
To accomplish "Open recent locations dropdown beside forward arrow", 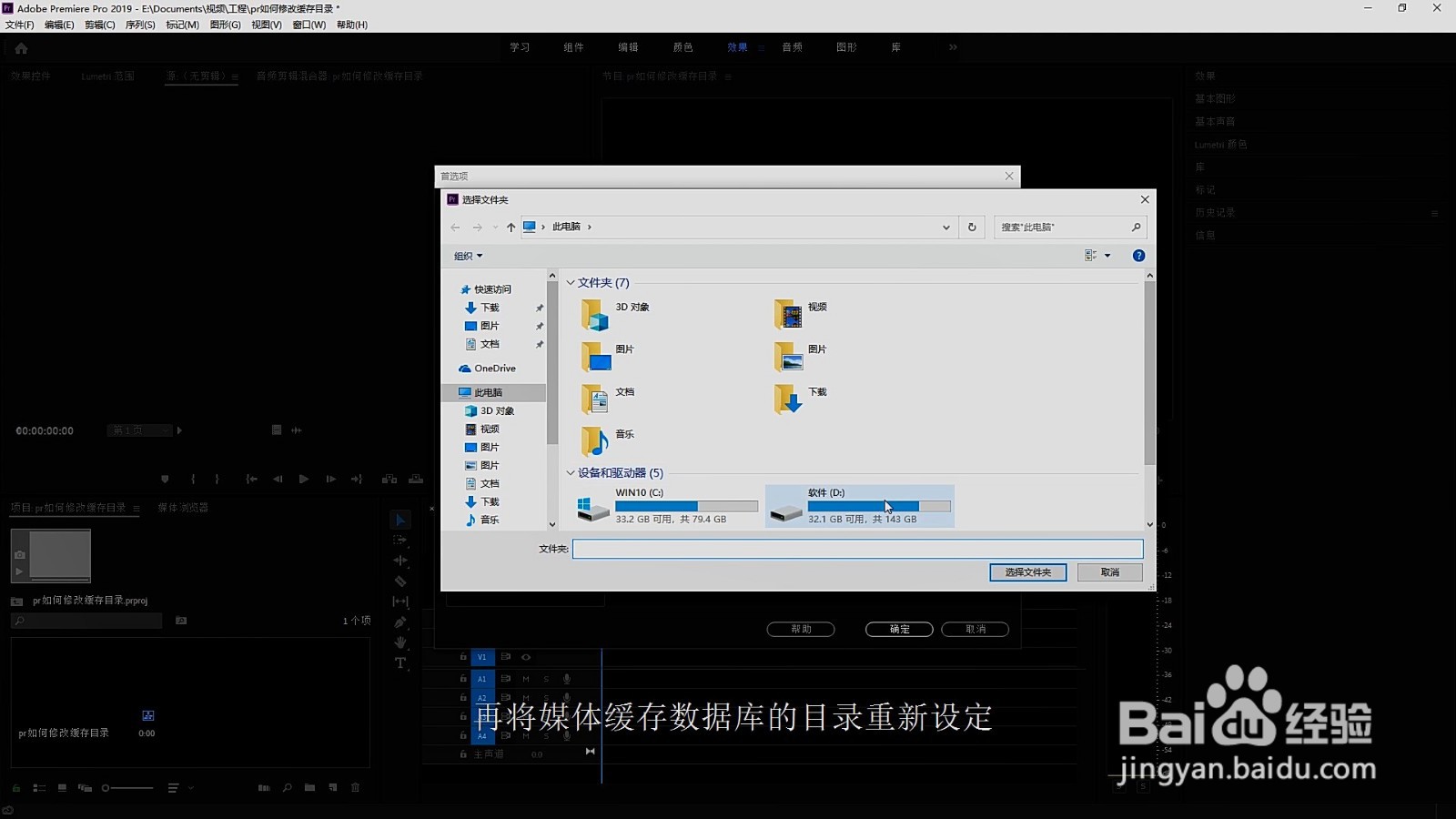I will (495, 227).
